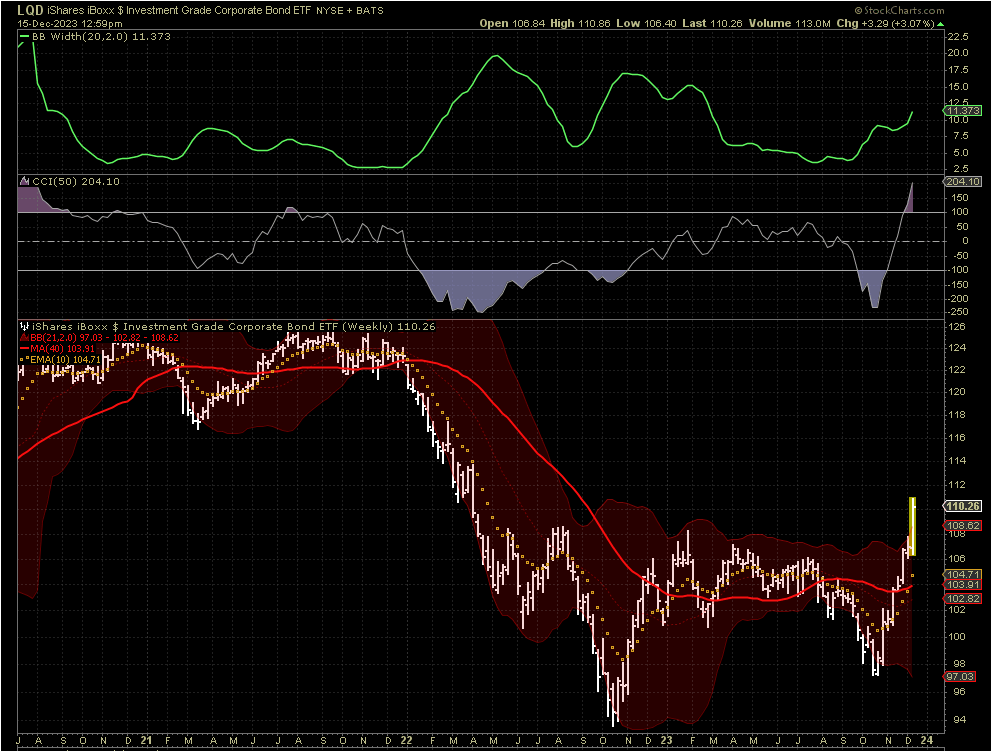Click the ETF full name in the chart title
The height and width of the screenshot is (751, 991).
click(x=179, y=10)
